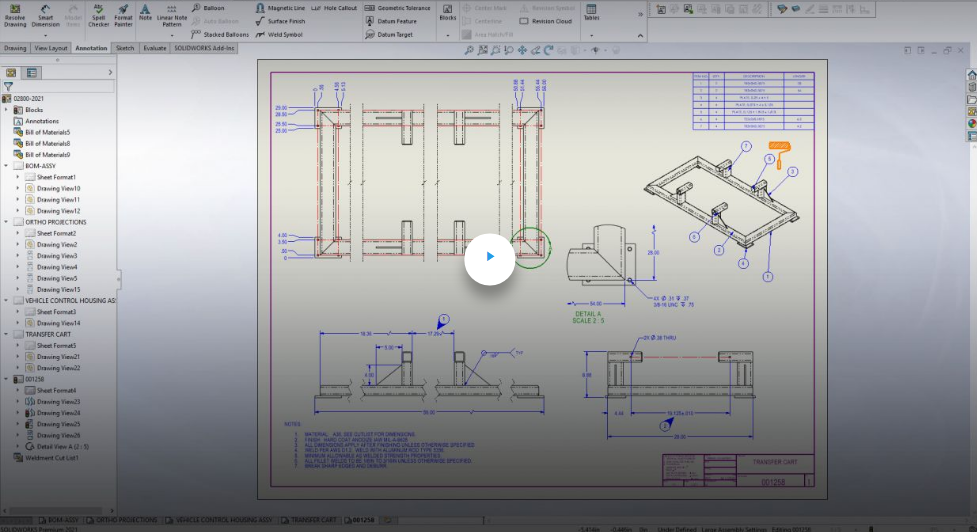Screen dimensions: 977x532
Task: Click the Note annotation tool
Action: click(145, 14)
